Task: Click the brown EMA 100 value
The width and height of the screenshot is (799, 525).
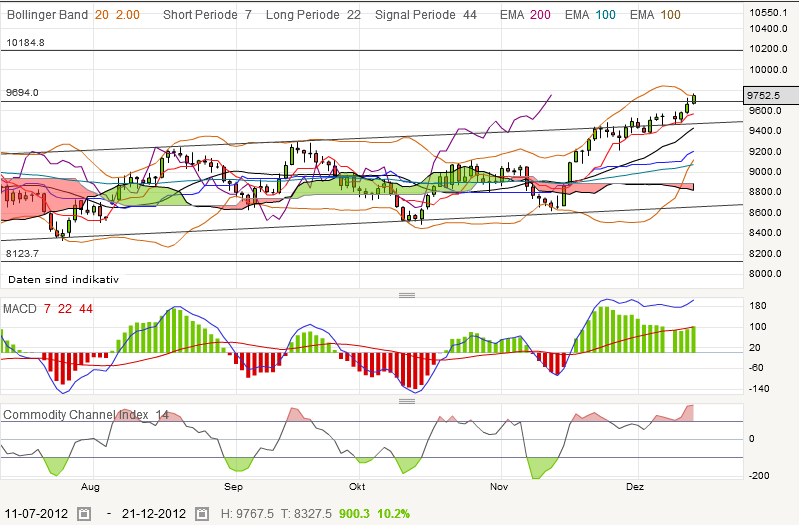Action: pyautogui.click(x=671, y=15)
